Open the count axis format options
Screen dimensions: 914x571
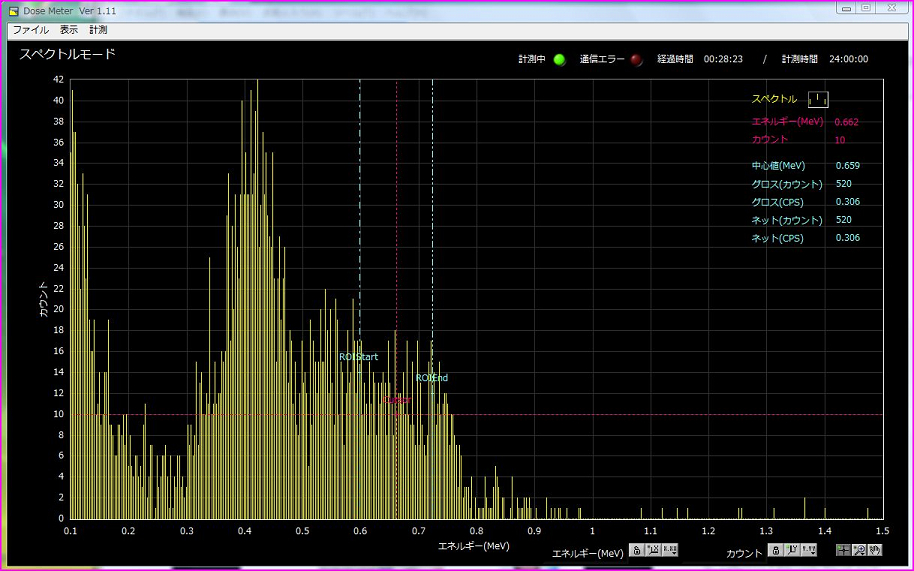(x=809, y=551)
